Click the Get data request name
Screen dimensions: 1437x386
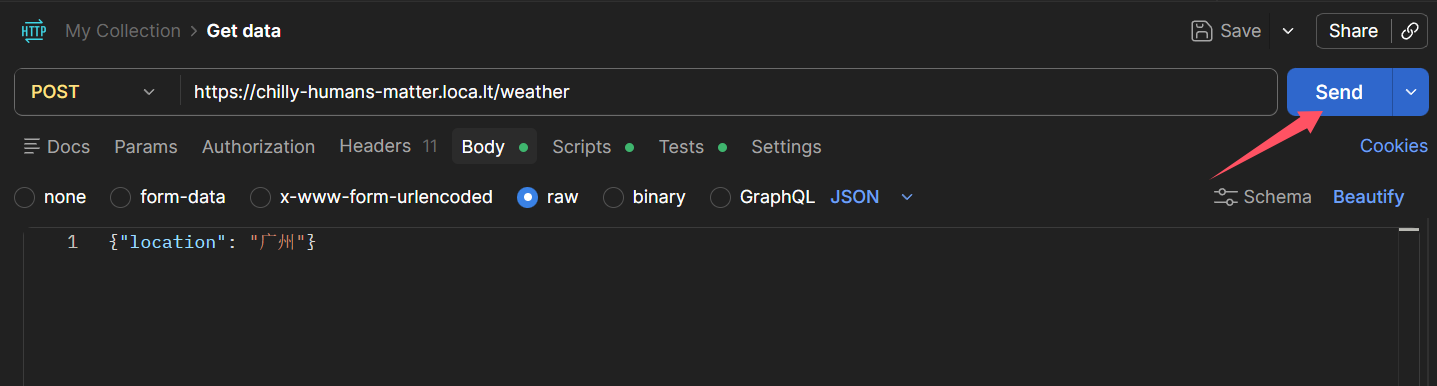coord(243,31)
